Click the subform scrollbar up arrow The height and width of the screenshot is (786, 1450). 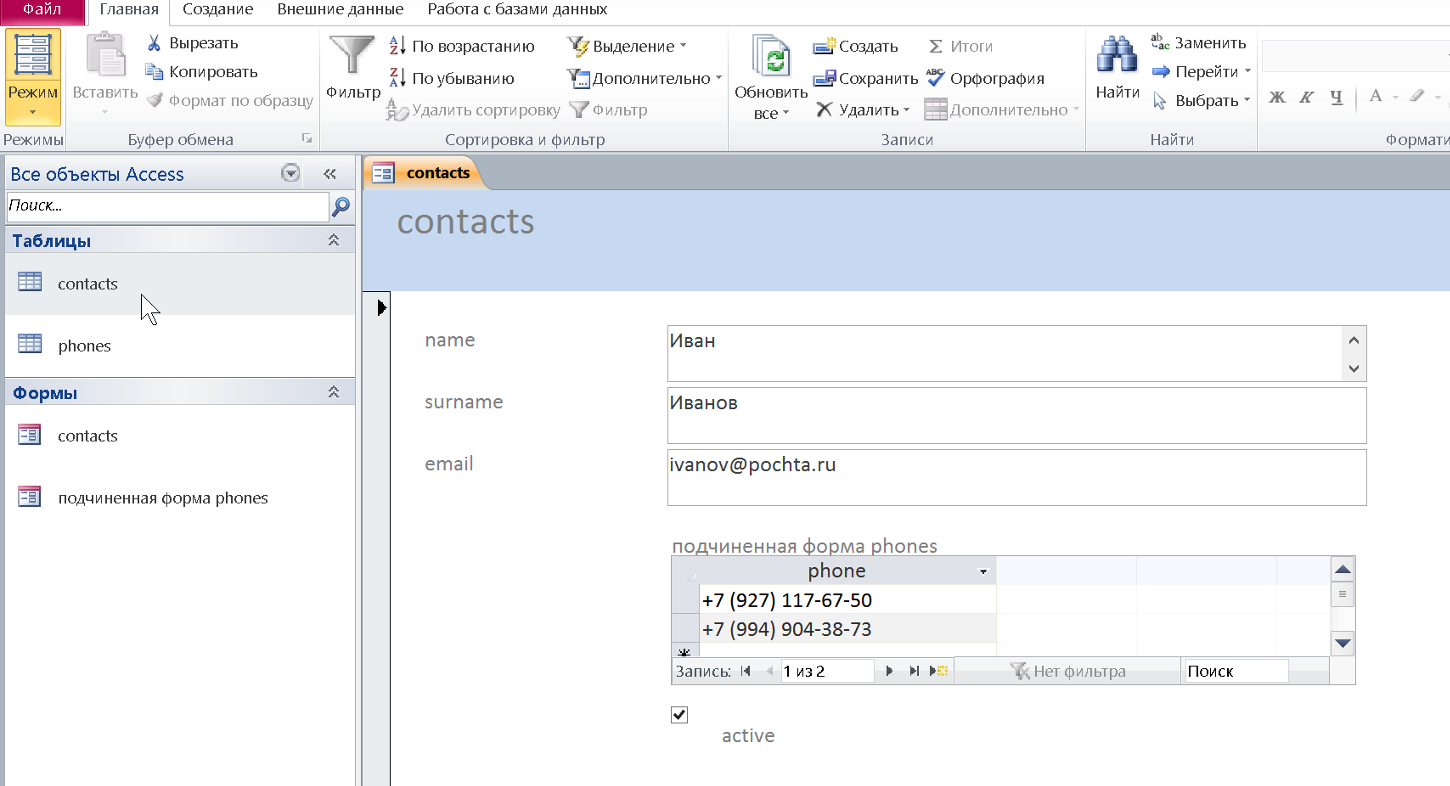(x=1343, y=570)
